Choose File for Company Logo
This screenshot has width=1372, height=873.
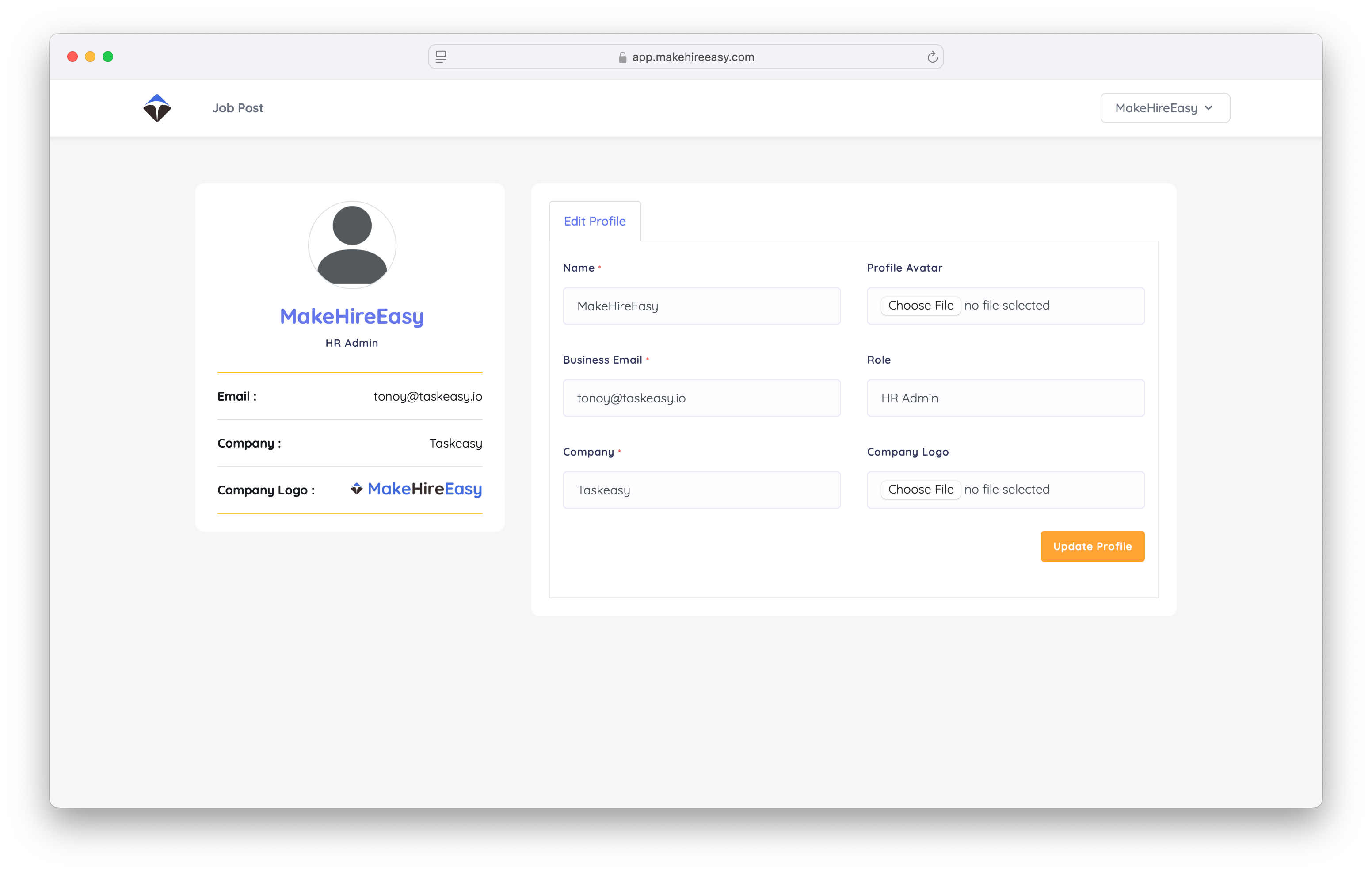[x=920, y=490]
